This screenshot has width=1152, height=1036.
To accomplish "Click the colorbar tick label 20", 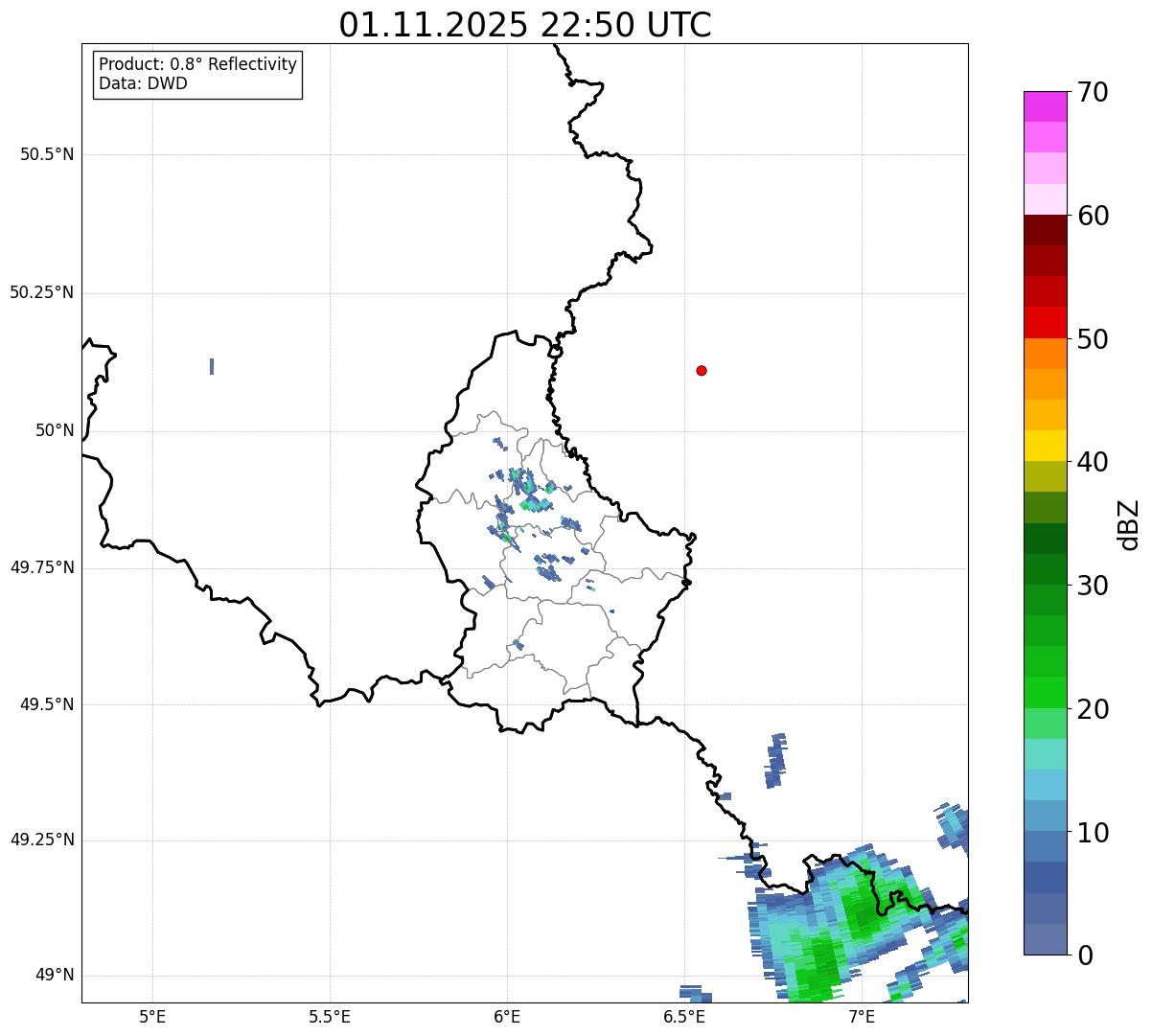I will pyautogui.click(x=1093, y=709).
